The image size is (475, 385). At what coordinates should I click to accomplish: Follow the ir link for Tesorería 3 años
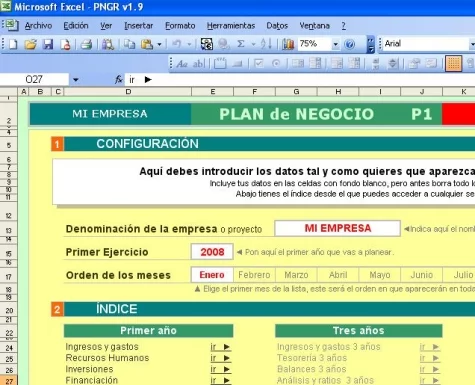coord(430,358)
